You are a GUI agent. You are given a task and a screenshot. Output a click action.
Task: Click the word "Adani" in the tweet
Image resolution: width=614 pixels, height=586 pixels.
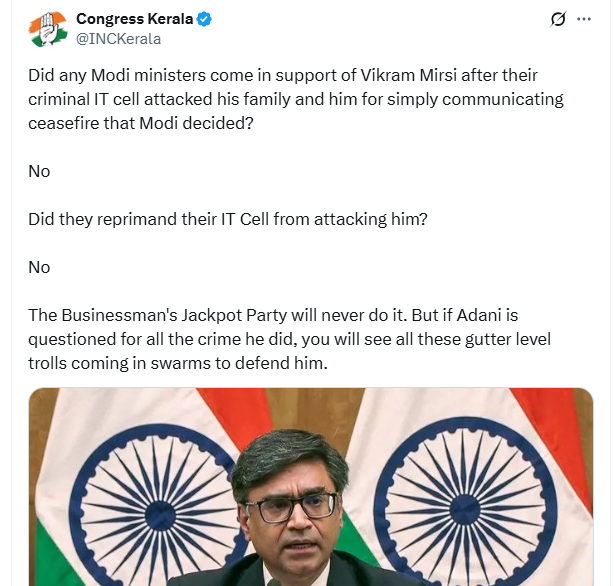(x=479, y=315)
